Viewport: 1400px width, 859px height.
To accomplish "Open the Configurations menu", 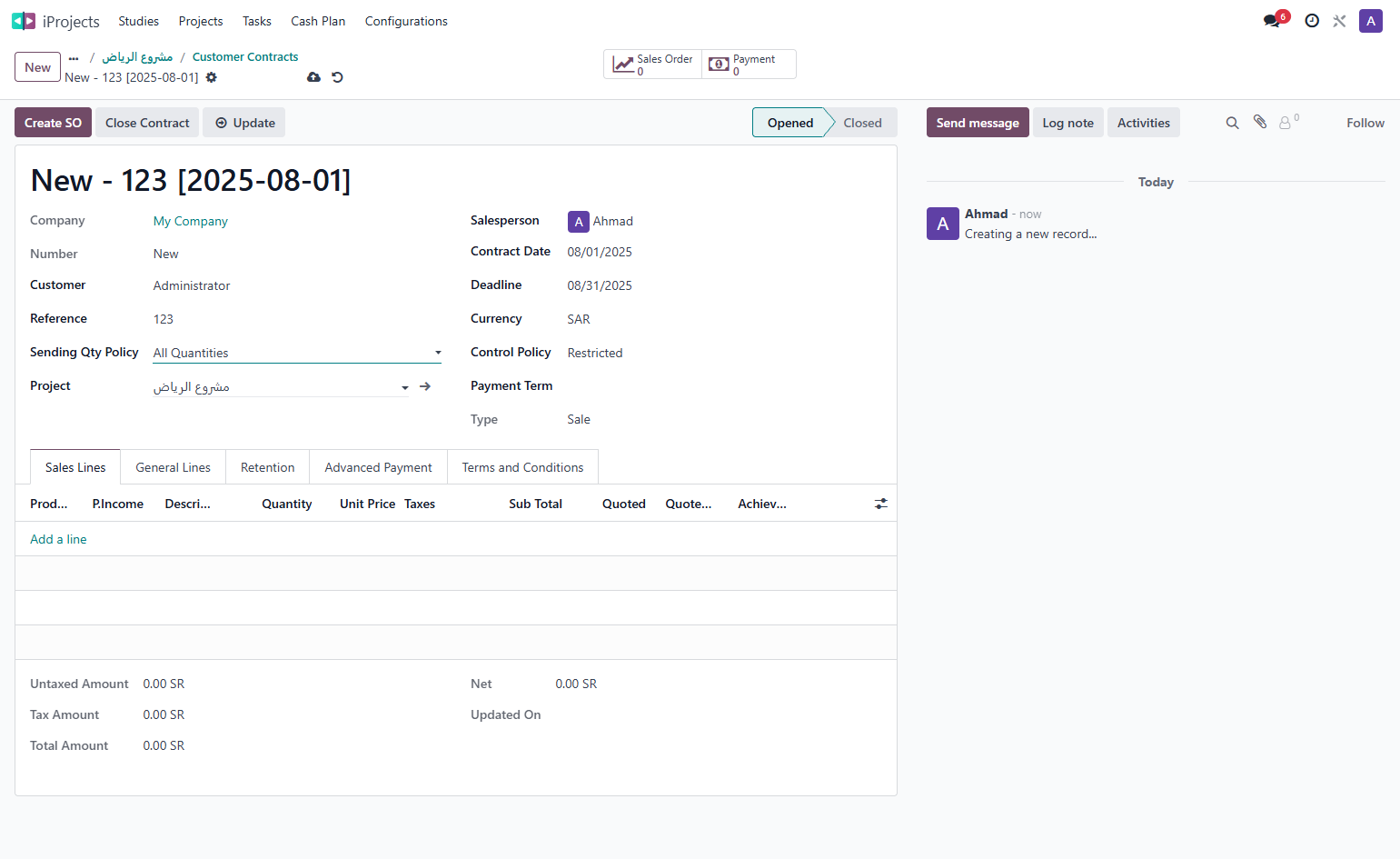I will click(406, 21).
